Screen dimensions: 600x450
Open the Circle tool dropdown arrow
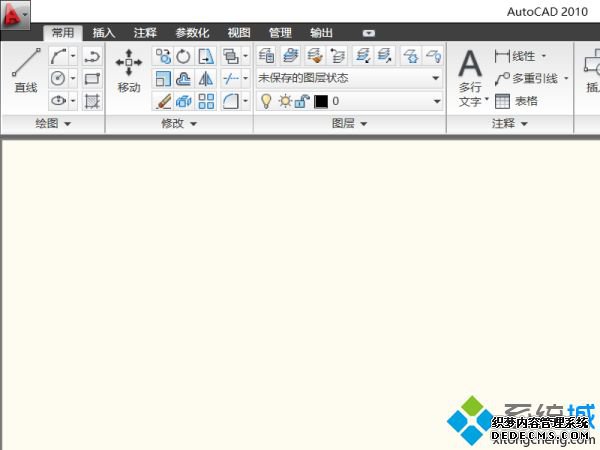[73, 79]
